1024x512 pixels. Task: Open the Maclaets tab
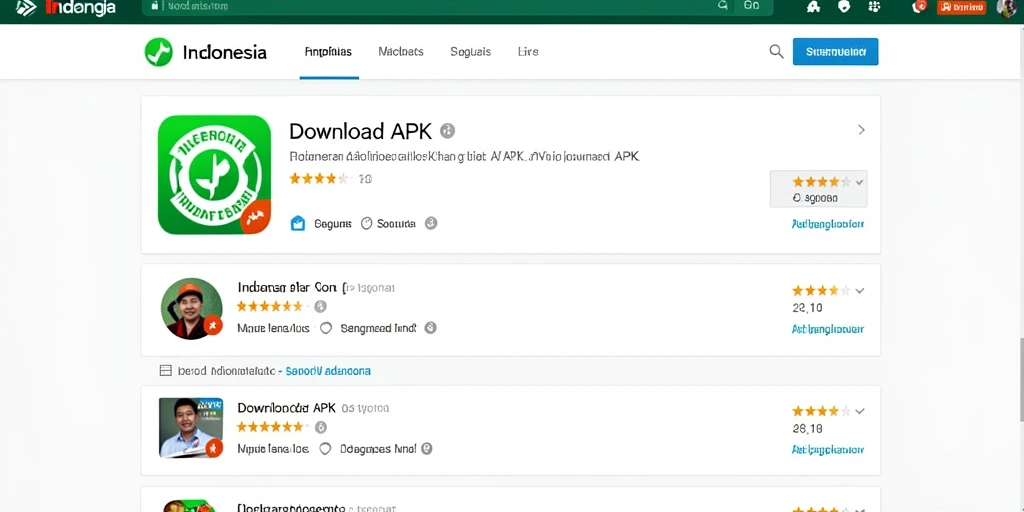click(401, 52)
